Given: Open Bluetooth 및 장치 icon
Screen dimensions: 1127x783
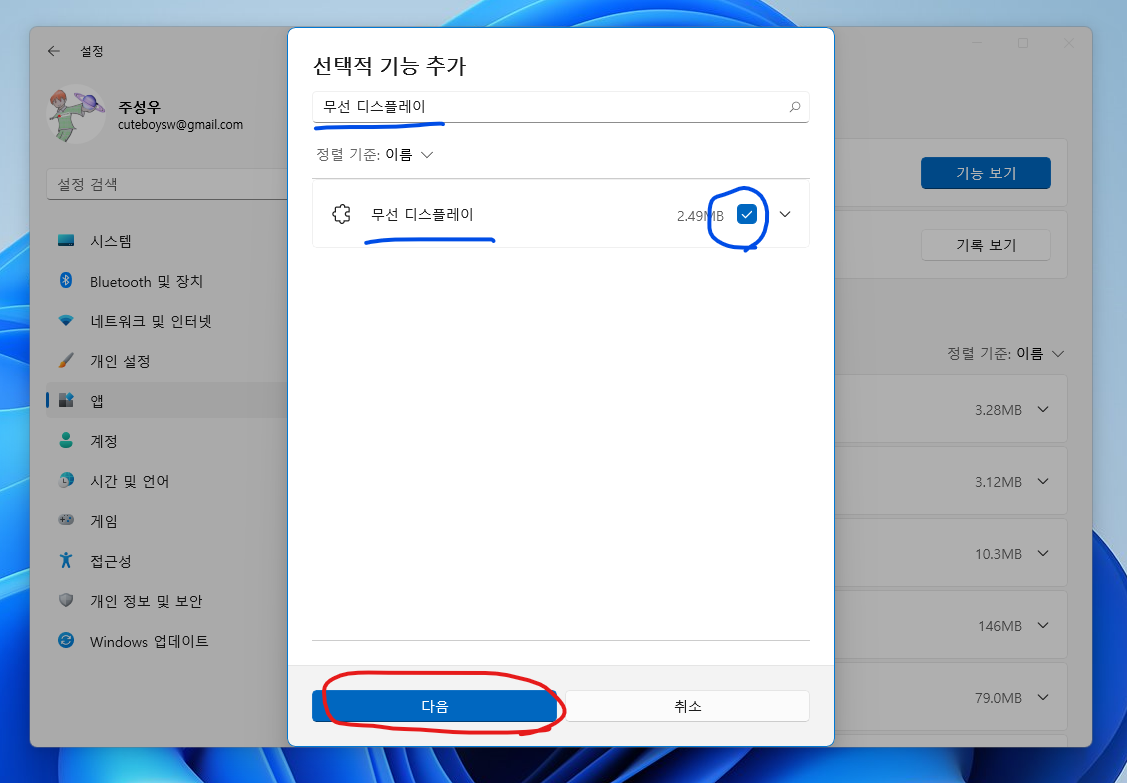Looking at the screenshot, I should 66,280.
